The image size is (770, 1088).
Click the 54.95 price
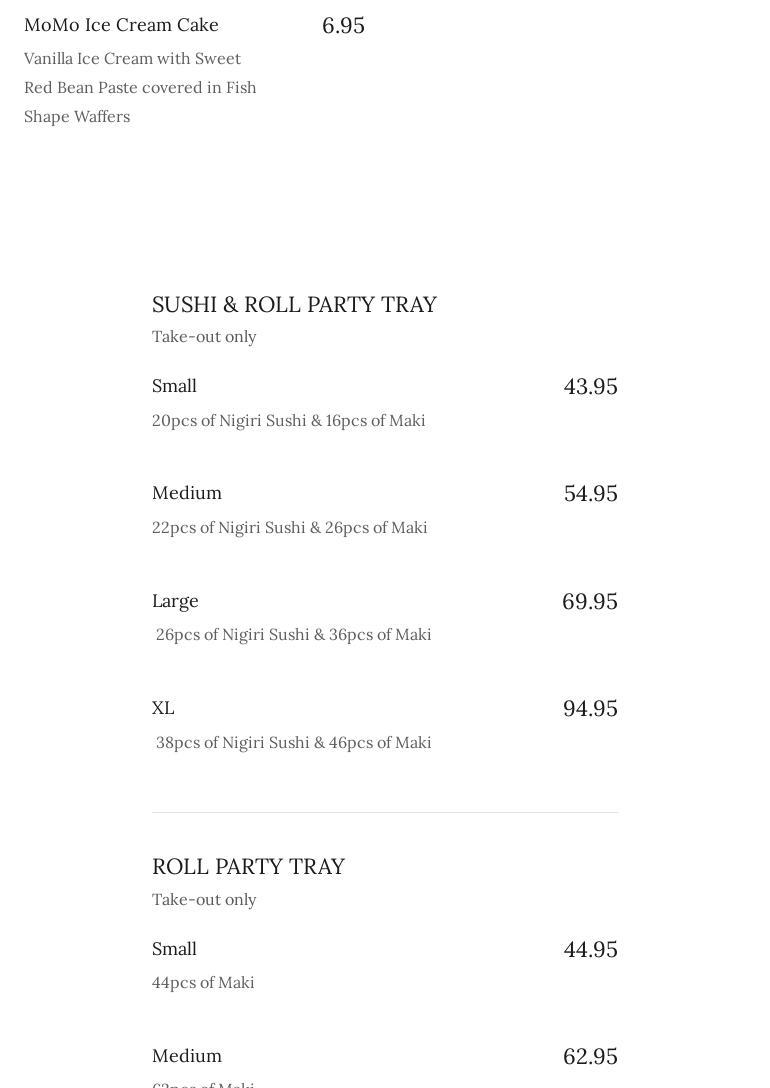[x=590, y=494]
